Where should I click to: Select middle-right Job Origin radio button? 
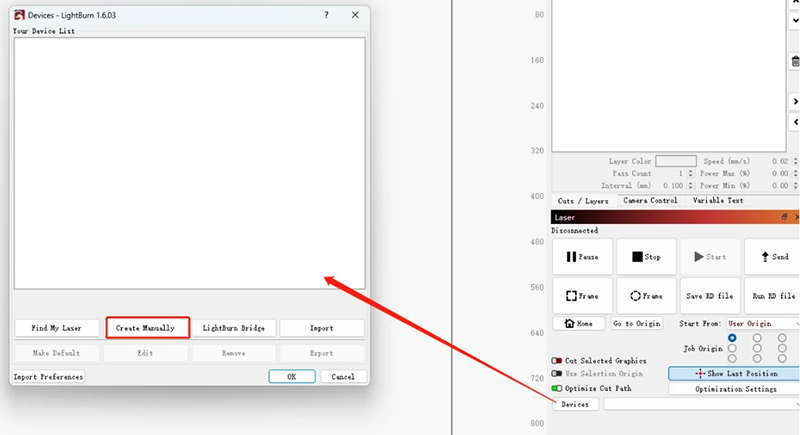point(782,348)
